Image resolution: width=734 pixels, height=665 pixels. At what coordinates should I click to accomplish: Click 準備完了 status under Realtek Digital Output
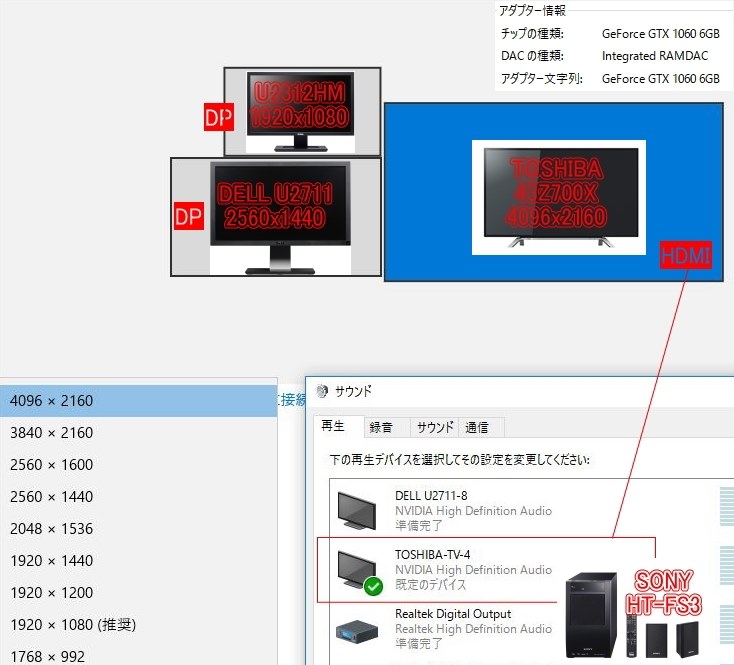(x=418, y=643)
